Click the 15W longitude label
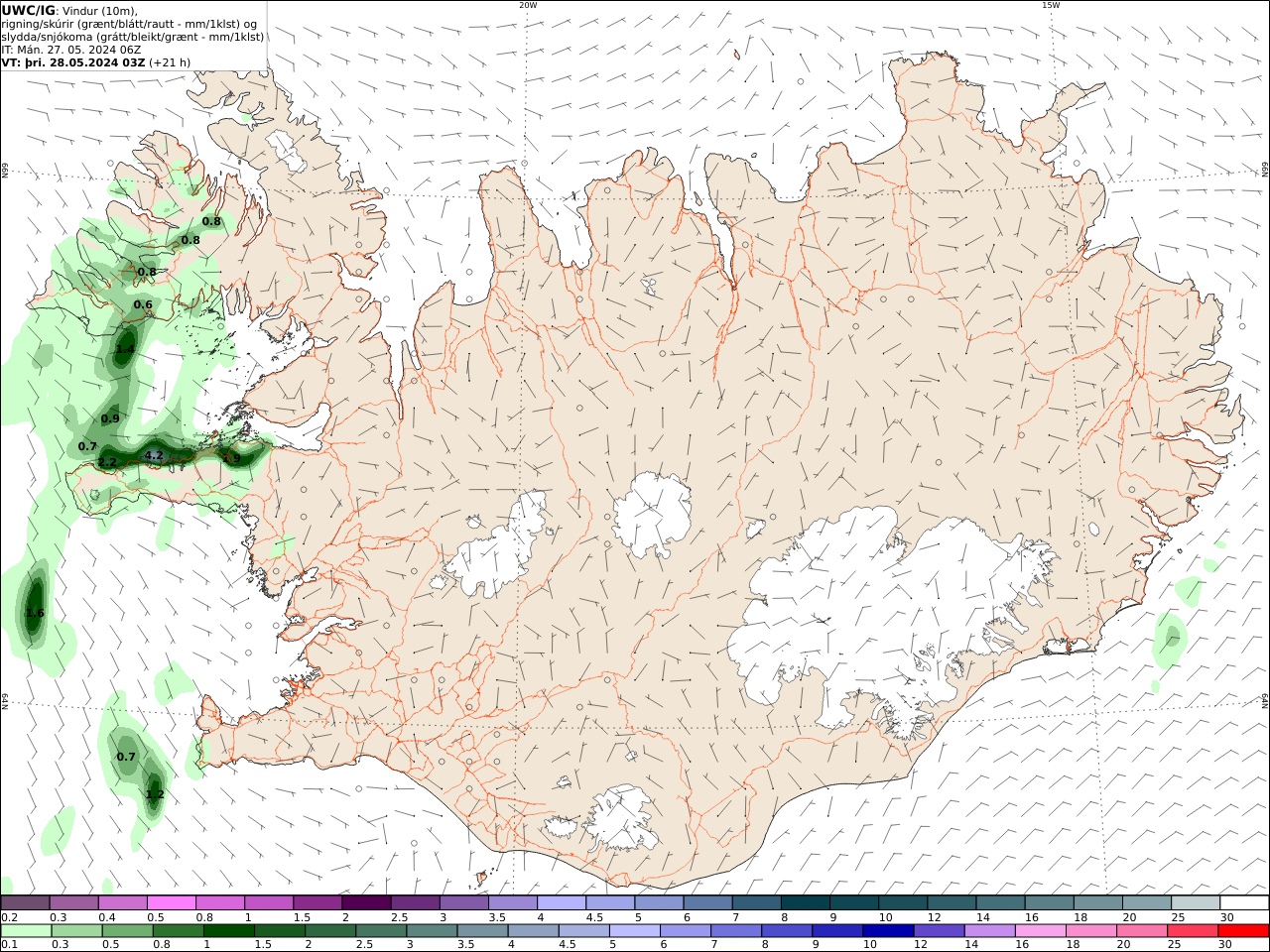Viewport: 1270px width, 952px height. pyautogui.click(x=1050, y=5)
